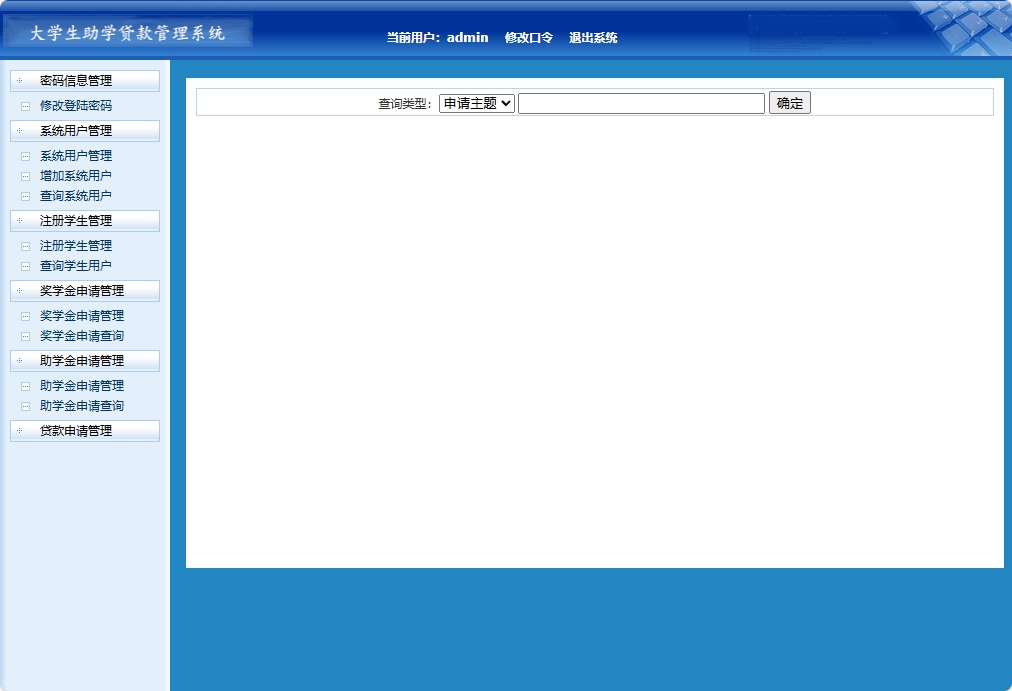Click the plus icon next to 奖学金申请管理
Viewport: 1012px width, 691px height.
tap(20, 290)
